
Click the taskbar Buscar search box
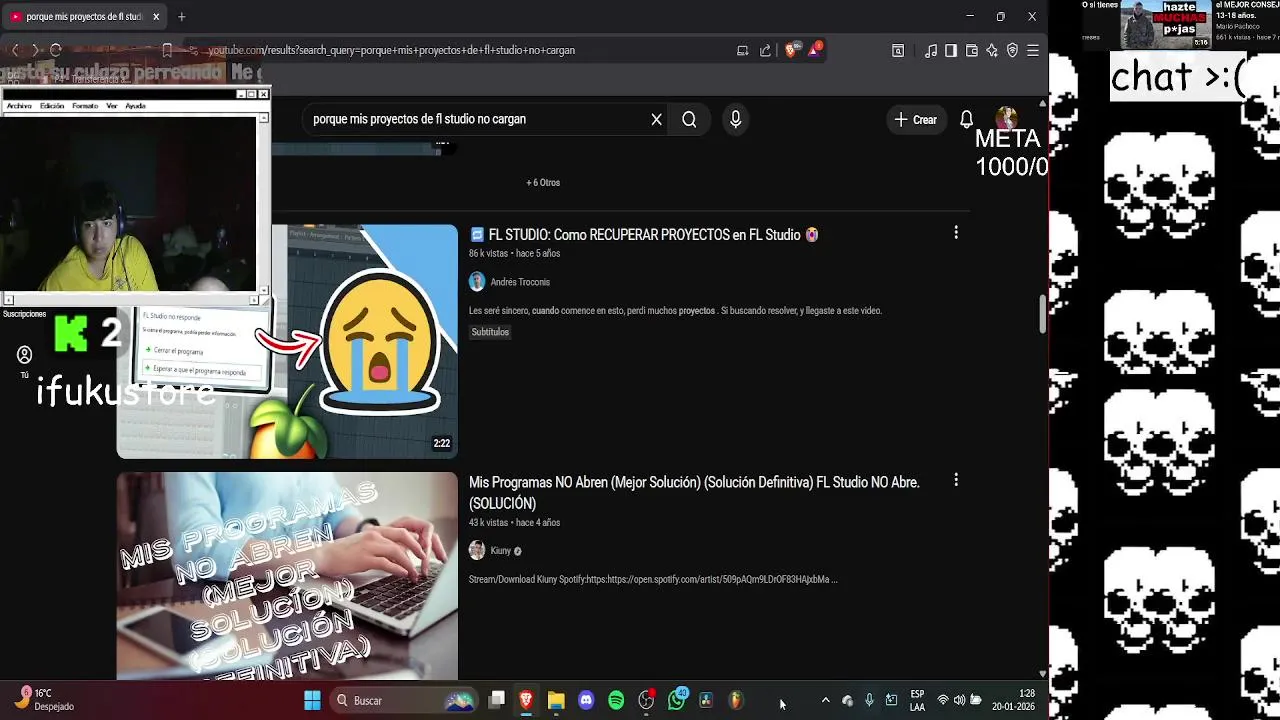pyautogui.click(x=403, y=700)
